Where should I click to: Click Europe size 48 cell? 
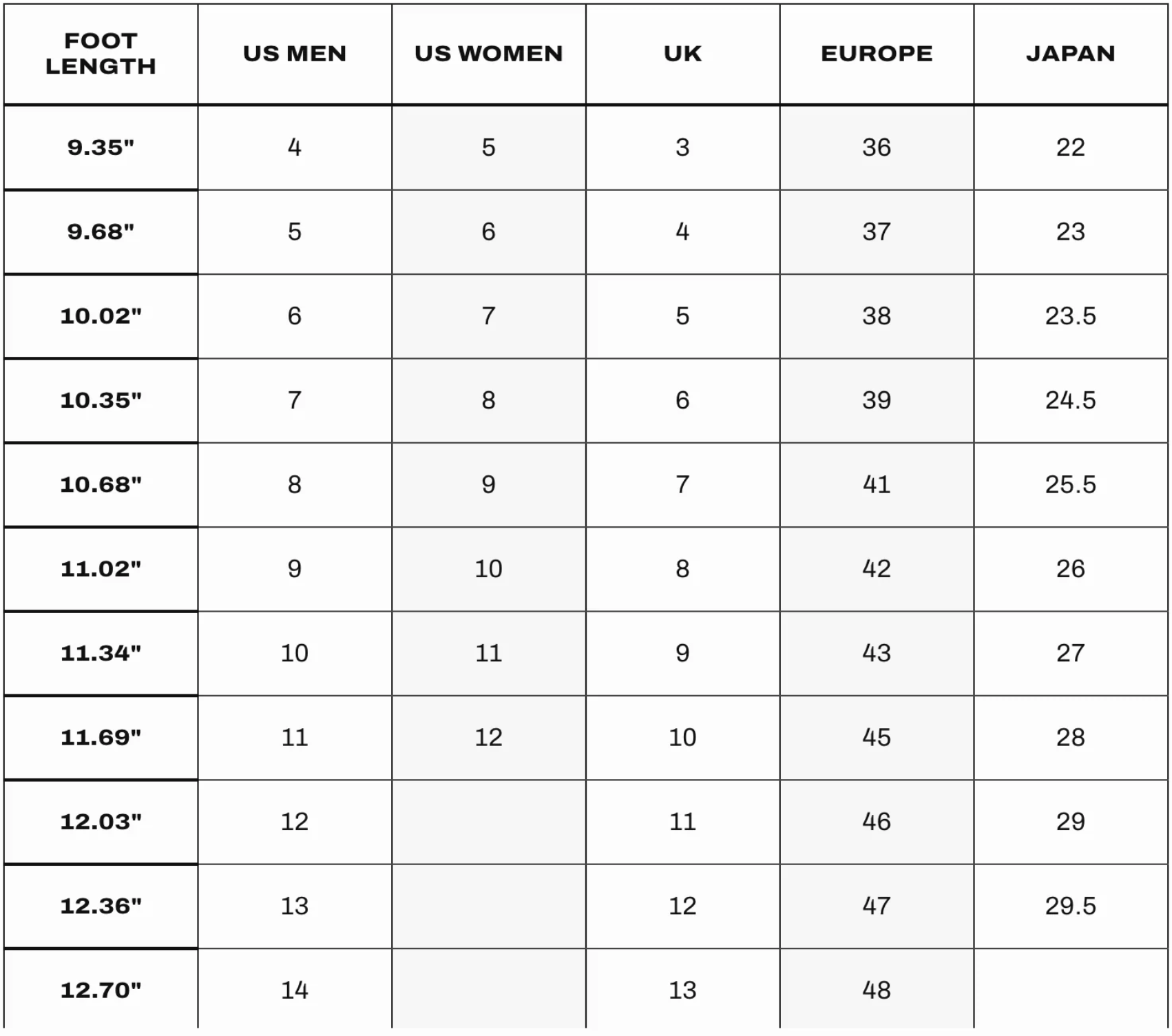point(877,990)
